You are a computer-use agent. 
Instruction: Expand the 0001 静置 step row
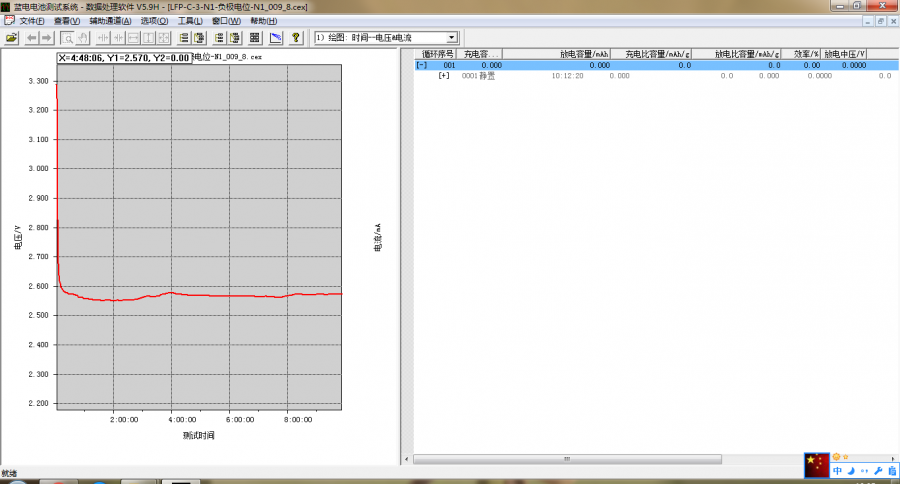(444, 76)
